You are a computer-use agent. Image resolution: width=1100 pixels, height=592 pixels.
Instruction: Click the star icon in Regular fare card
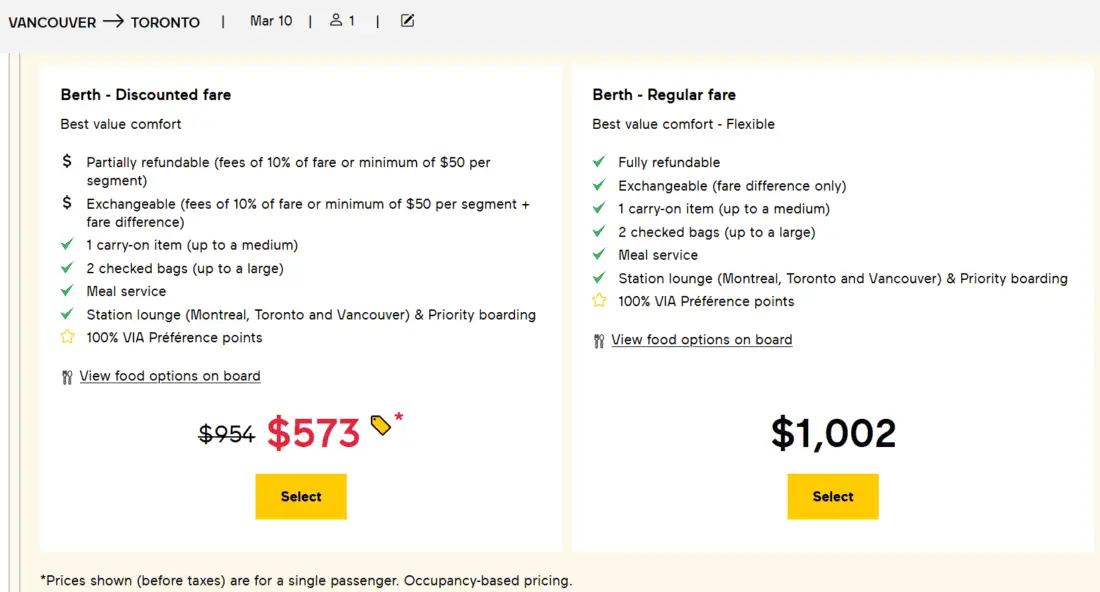599,301
